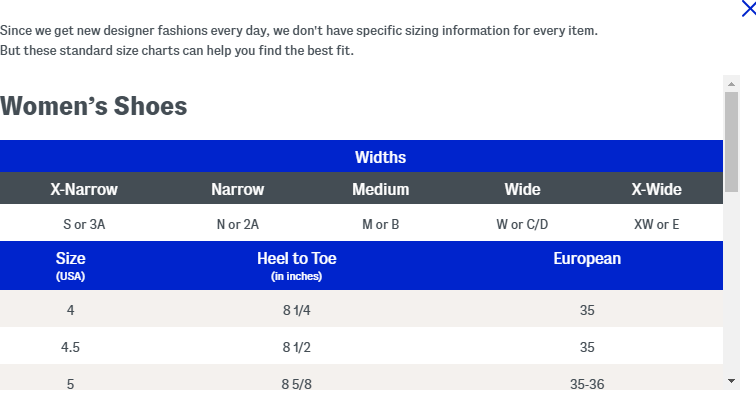The width and height of the screenshot is (756, 401).
Task: Select the 8 1/4 heel-to-toe value
Action: click(x=296, y=310)
